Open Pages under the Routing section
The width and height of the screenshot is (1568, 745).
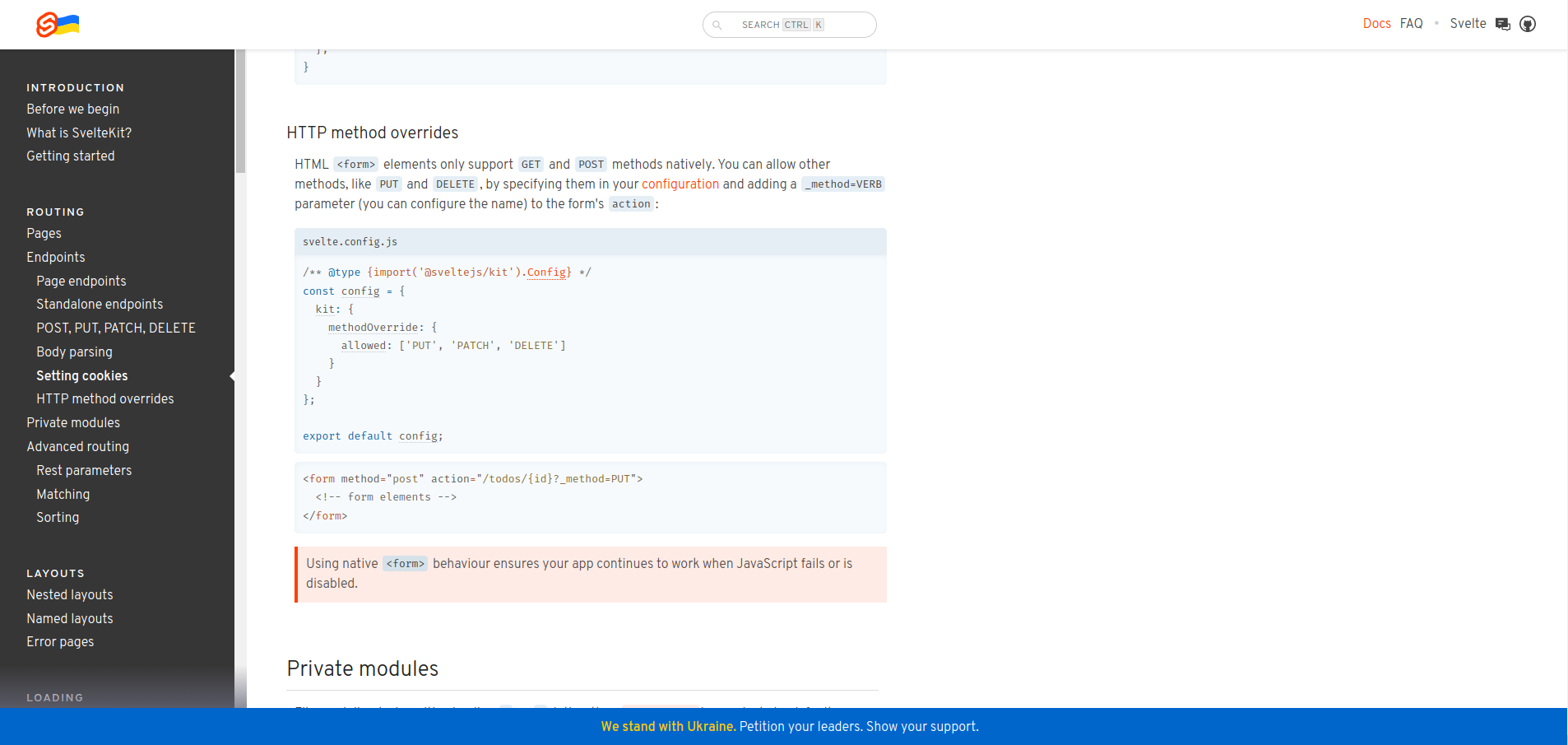coord(44,234)
